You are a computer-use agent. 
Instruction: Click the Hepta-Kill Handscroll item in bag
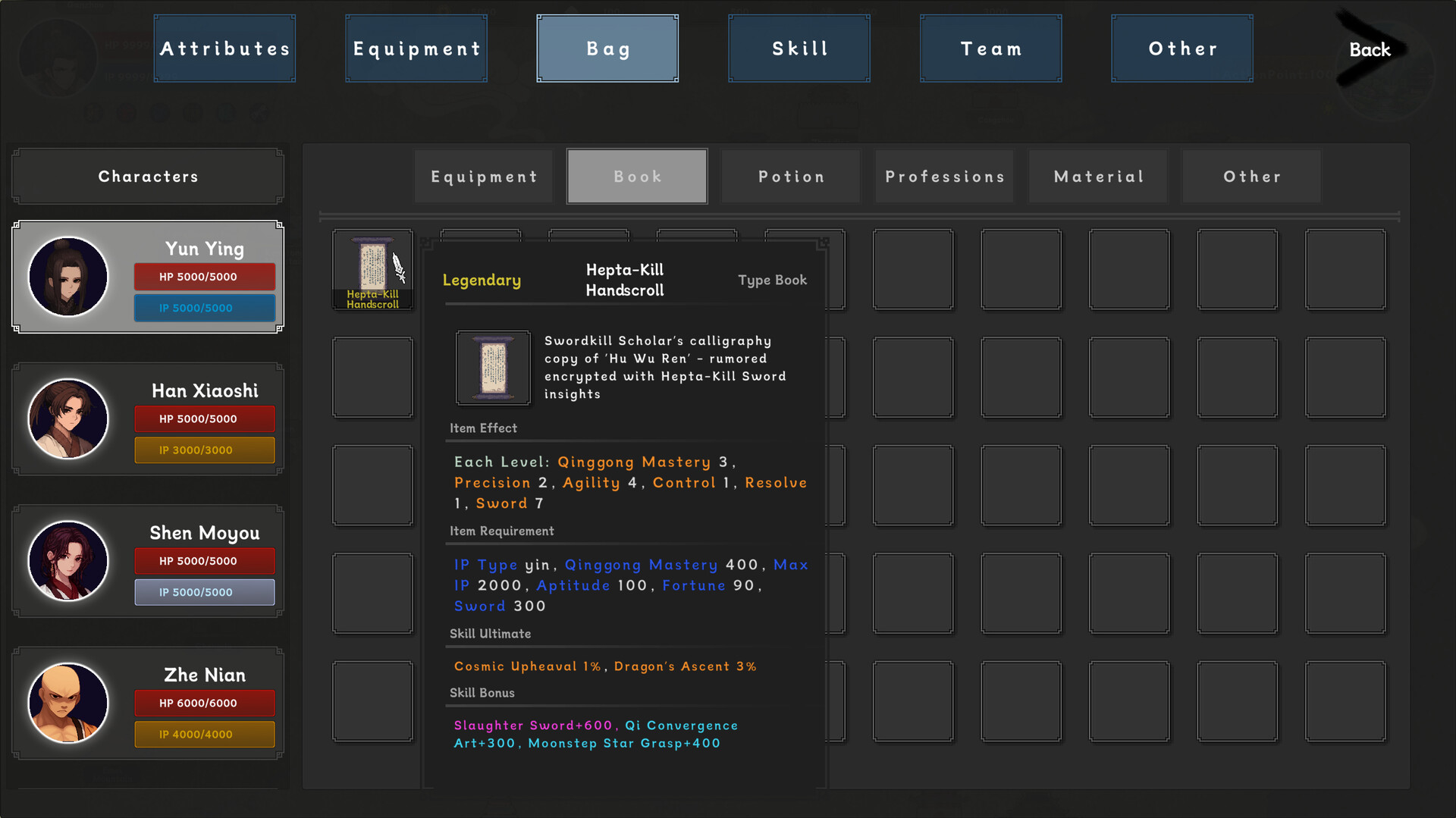click(372, 270)
